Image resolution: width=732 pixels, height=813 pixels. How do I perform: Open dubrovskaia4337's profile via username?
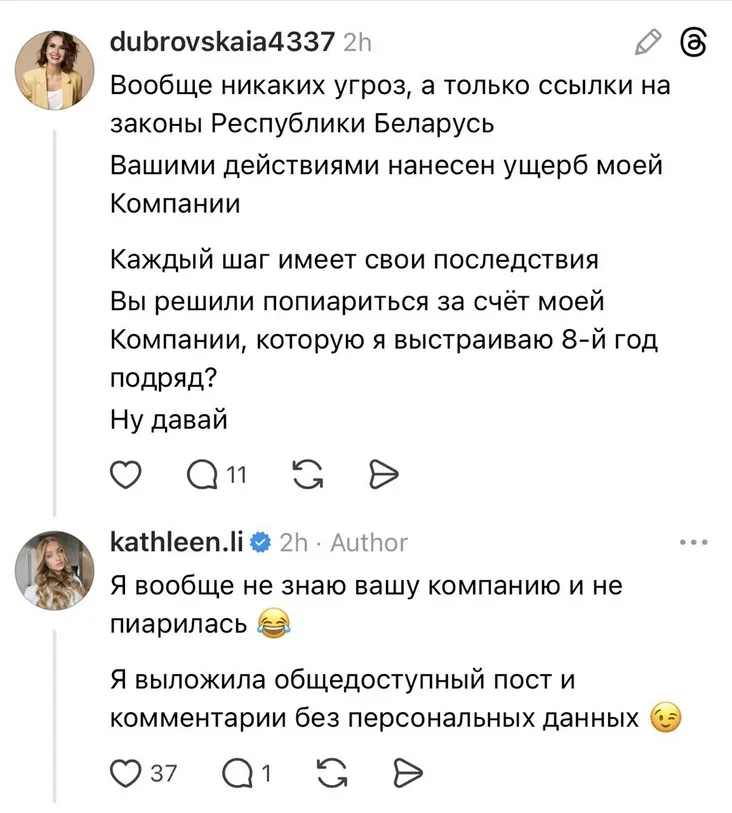pyautogui.click(x=222, y=42)
